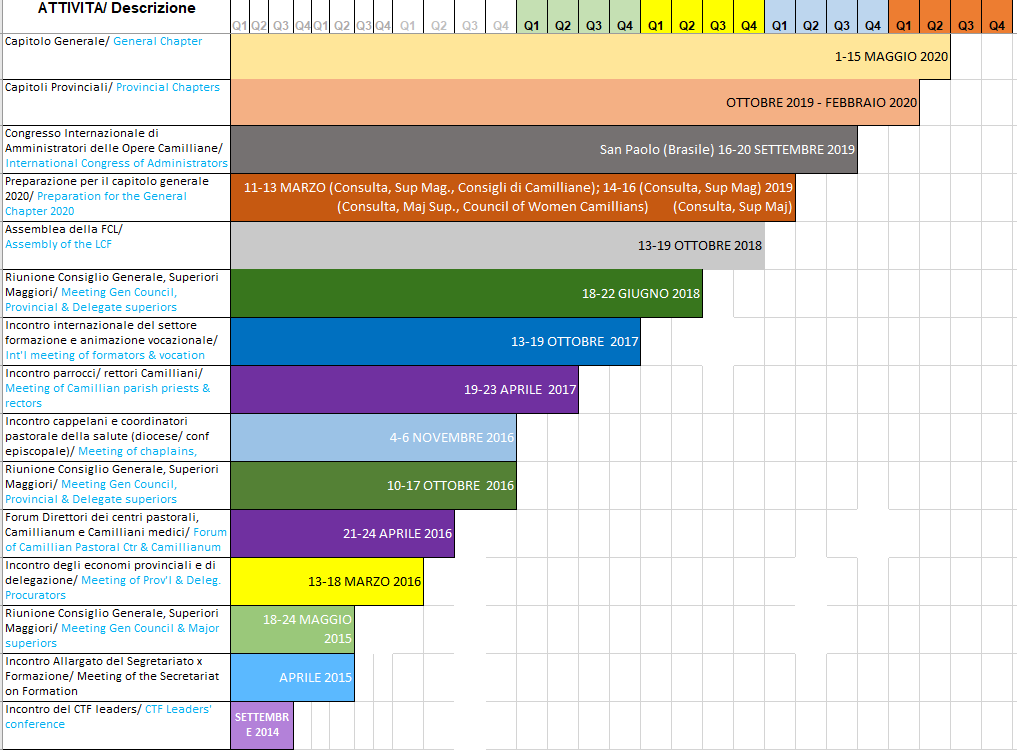Click the Assemblea della FCL activity cell

pos(116,245)
